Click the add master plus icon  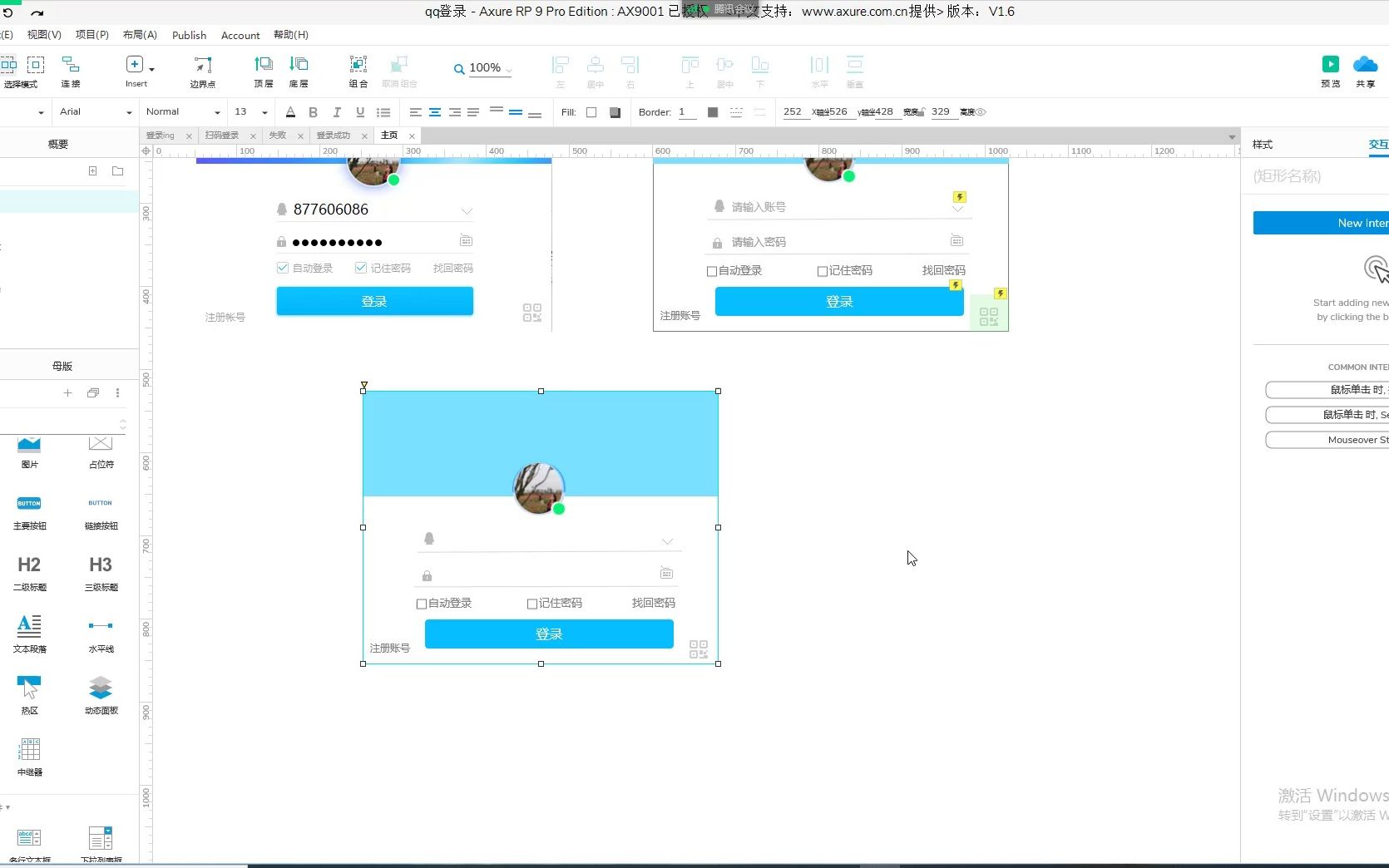coord(68,393)
